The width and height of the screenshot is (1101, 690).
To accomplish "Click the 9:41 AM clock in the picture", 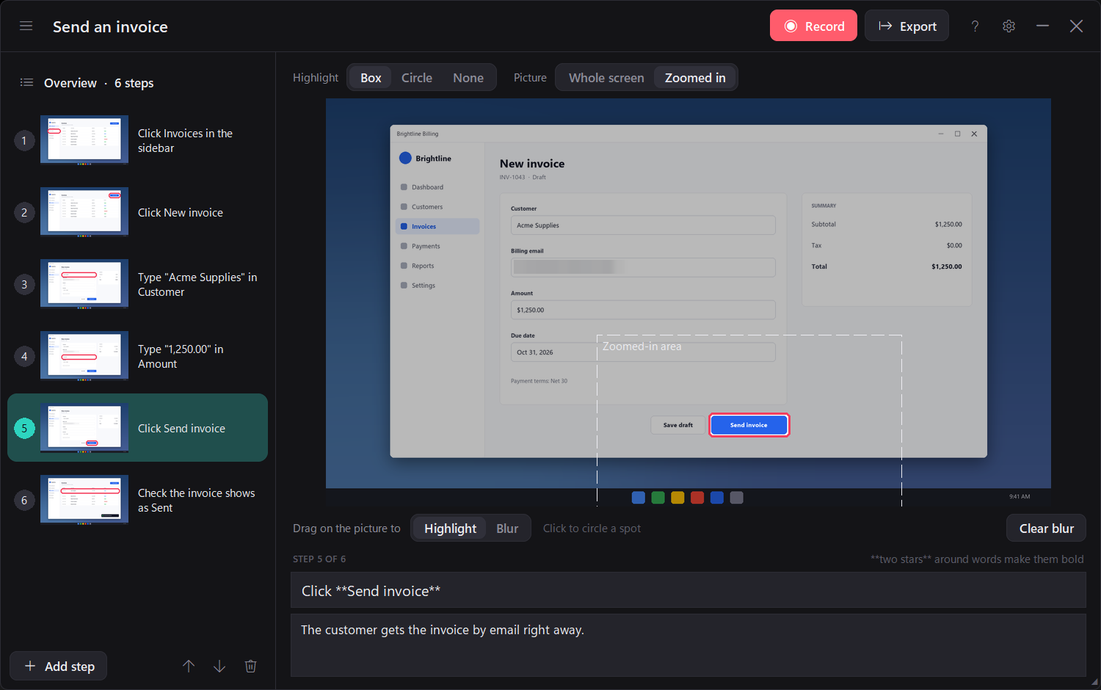I will click(1020, 496).
